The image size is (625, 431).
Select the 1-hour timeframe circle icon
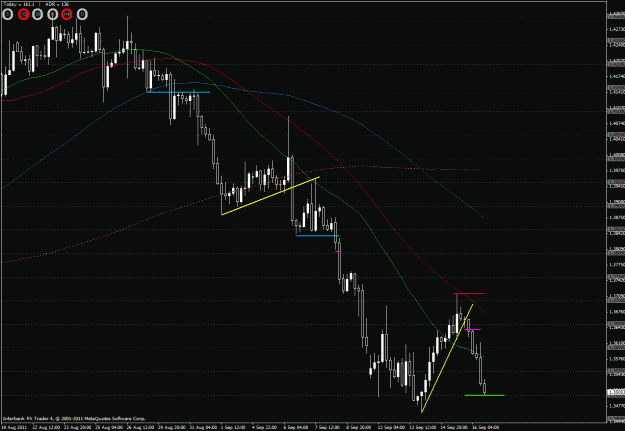pos(52,14)
